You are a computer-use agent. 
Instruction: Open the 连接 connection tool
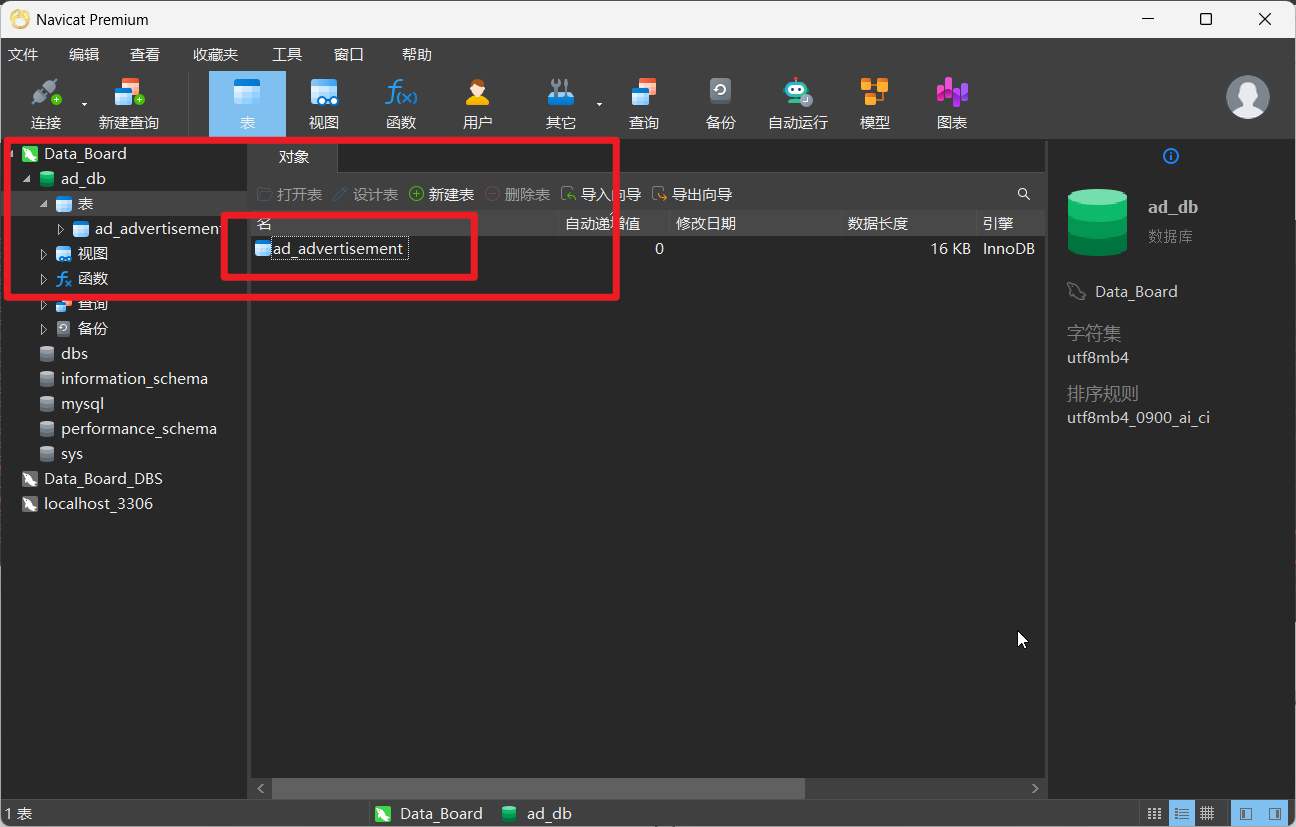coord(46,104)
